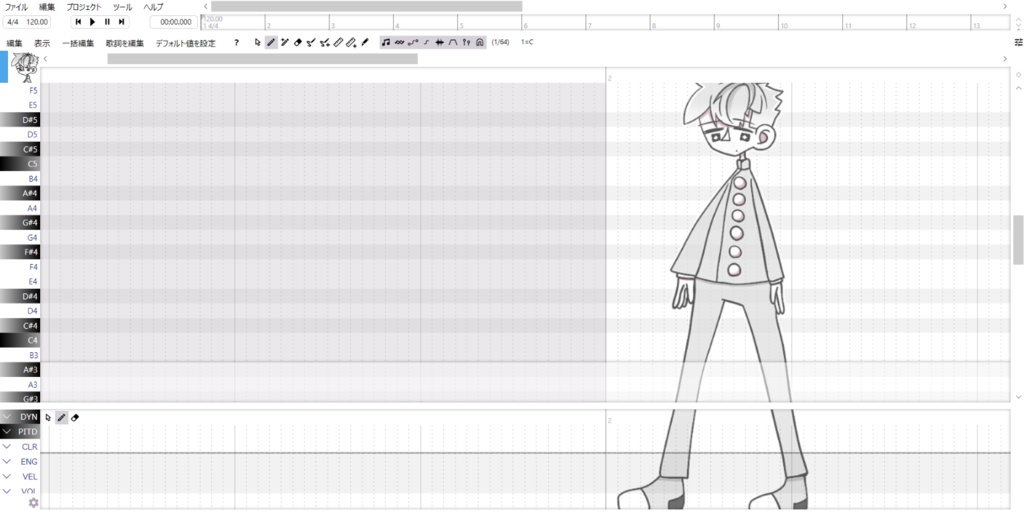The height and width of the screenshot is (516, 1024).
Task: Open the 1=C key selector
Action: 527,42
